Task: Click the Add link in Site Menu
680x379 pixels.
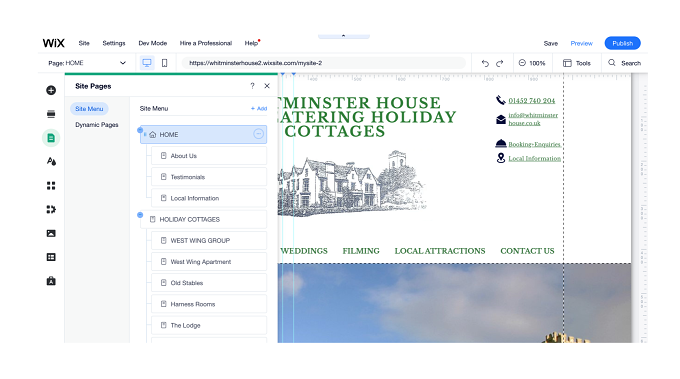Action: pos(259,108)
